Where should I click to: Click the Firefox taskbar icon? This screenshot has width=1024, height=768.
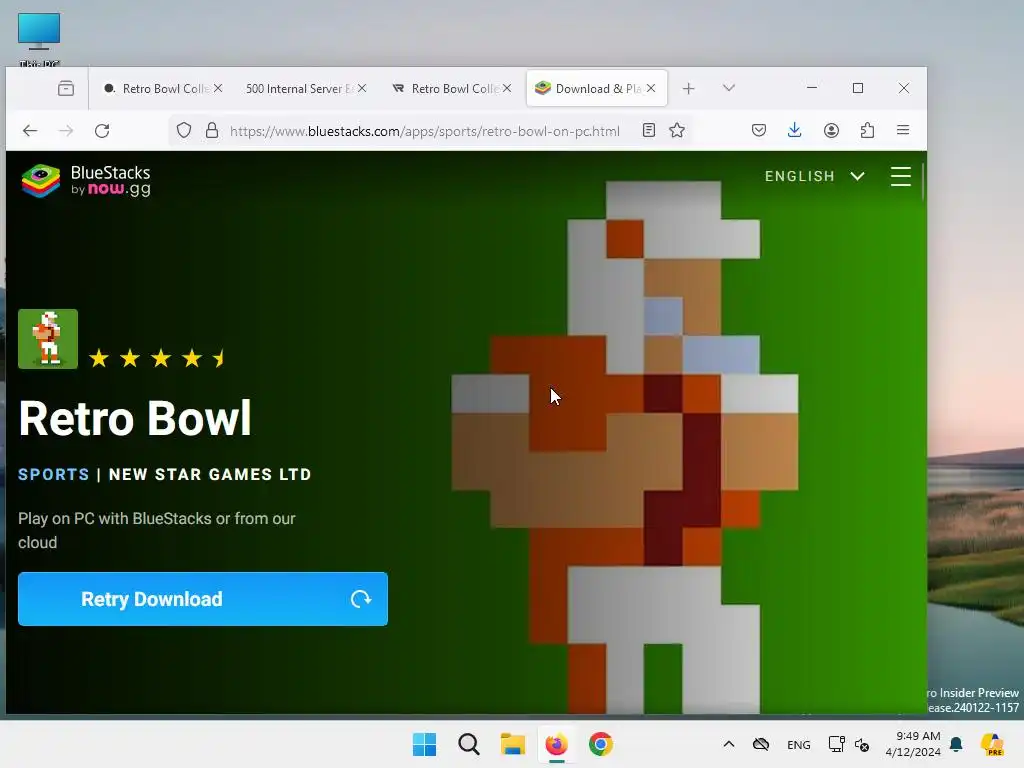pyautogui.click(x=556, y=744)
